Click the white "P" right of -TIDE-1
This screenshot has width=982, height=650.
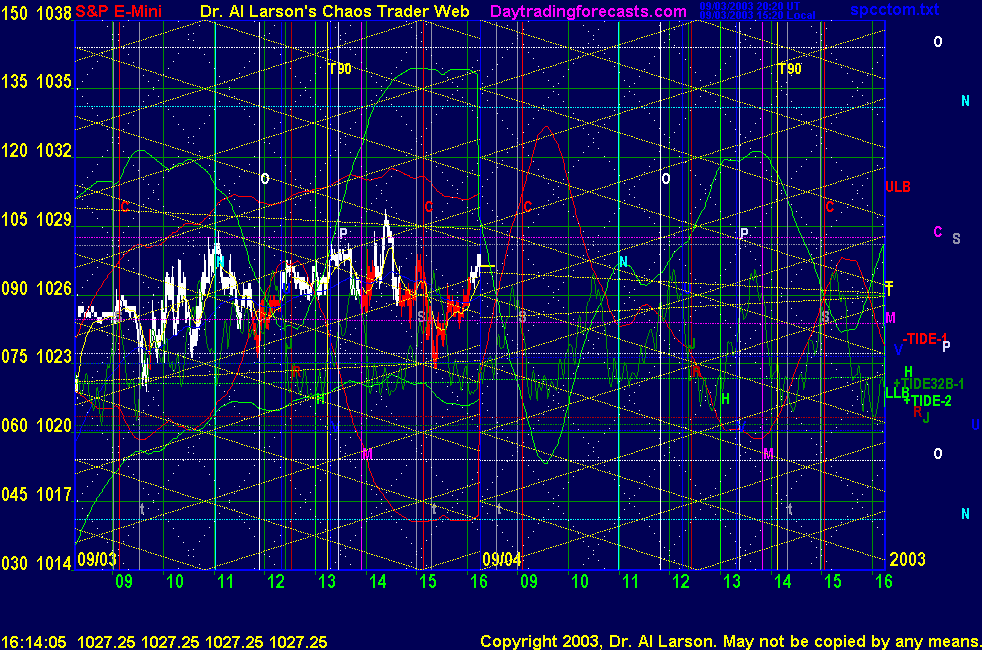(946, 346)
